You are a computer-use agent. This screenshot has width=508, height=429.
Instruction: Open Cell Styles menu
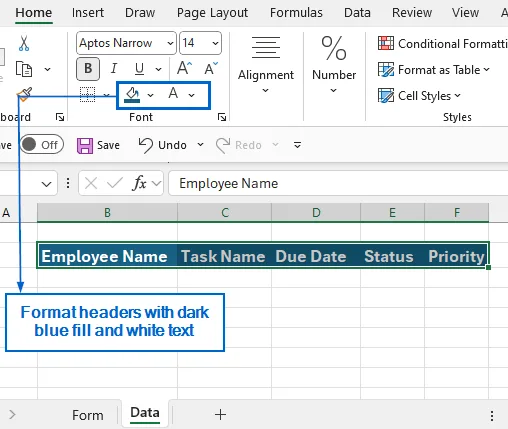click(419, 96)
